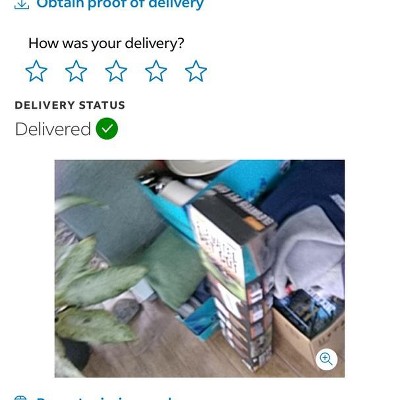The width and height of the screenshot is (400, 400).
Task: Open the Obtain proof of delivery link
Action: (120, 5)
